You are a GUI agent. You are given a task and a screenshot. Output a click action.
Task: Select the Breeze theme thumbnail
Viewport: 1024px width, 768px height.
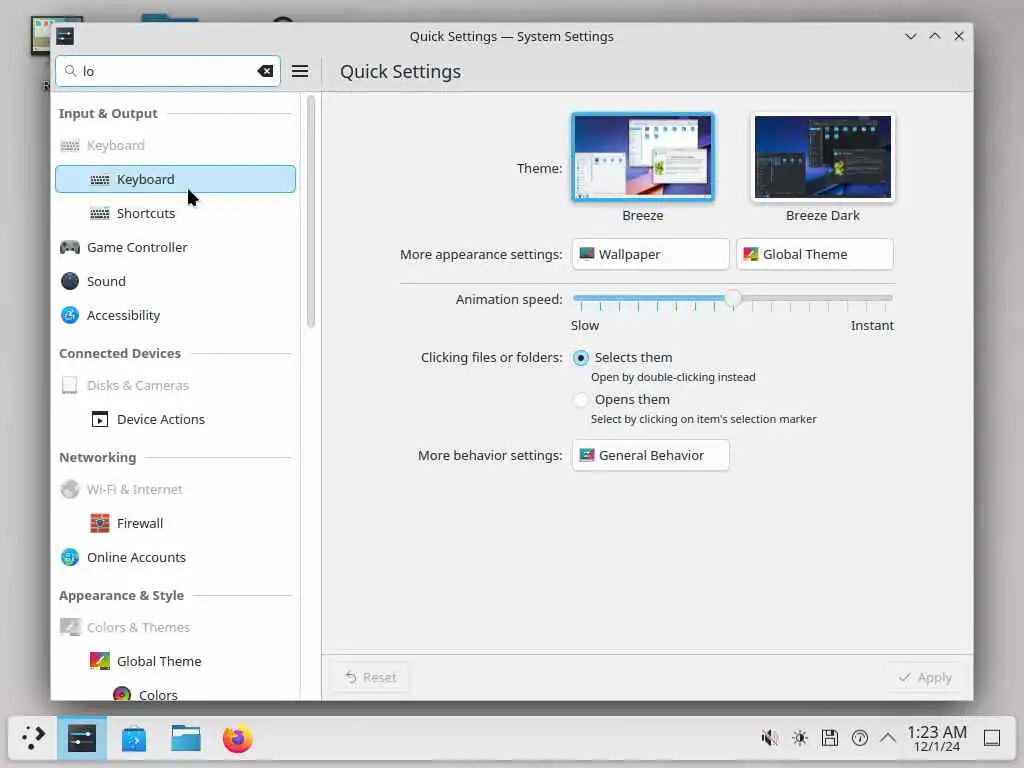[x=643, y=157]
